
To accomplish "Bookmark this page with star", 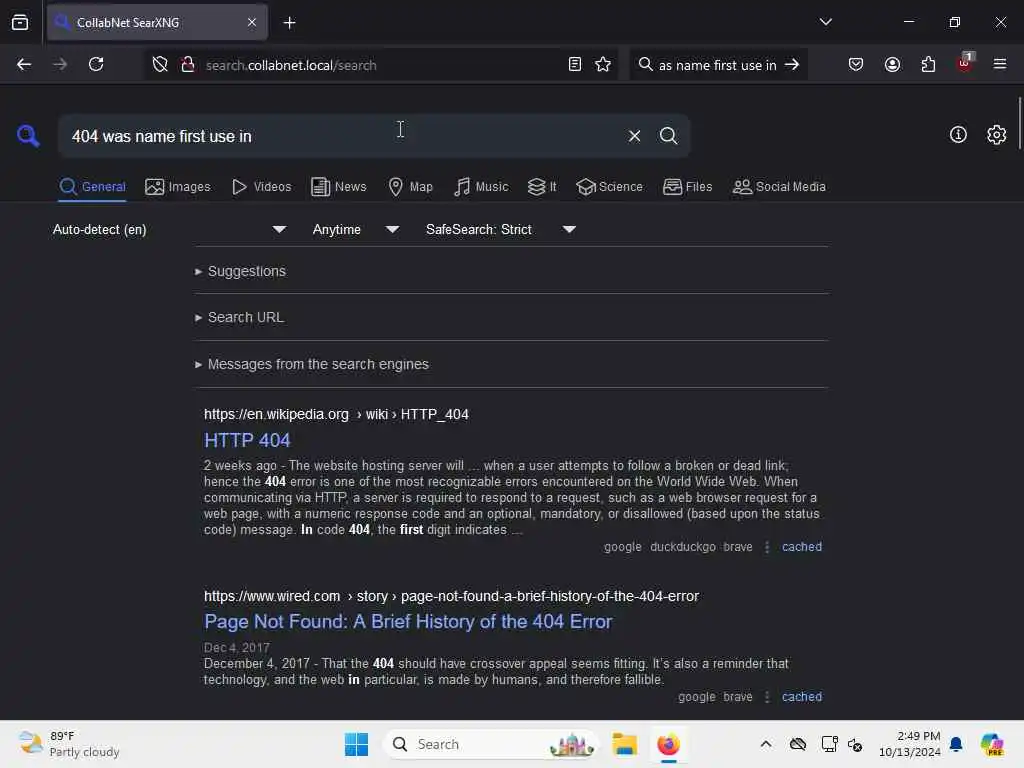I will coord(603,64).
